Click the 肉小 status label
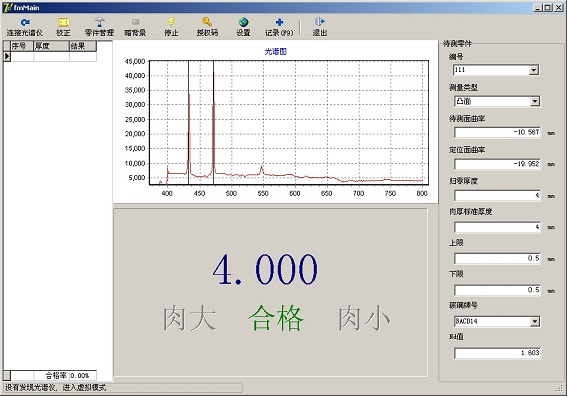Screen dimensions: 567x396 pyautogui.click(x=364, y=318)
